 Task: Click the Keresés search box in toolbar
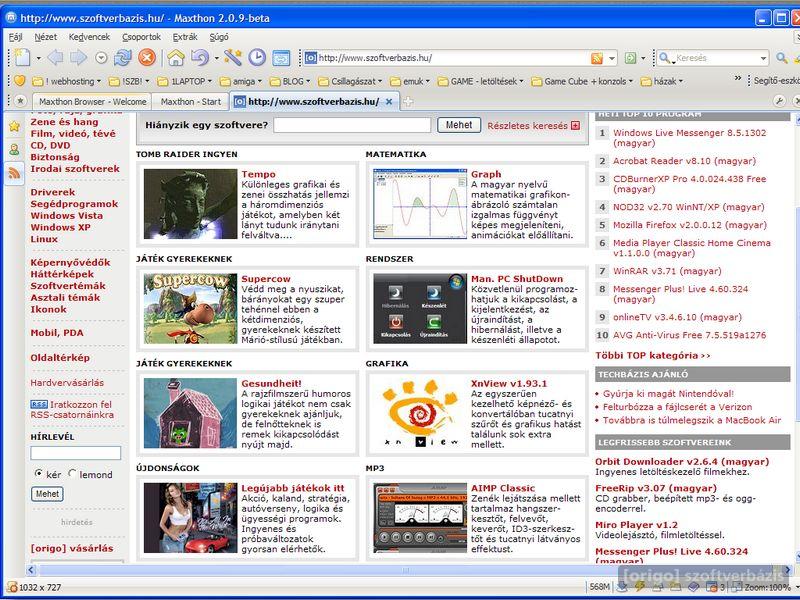[x=714, y=58]
